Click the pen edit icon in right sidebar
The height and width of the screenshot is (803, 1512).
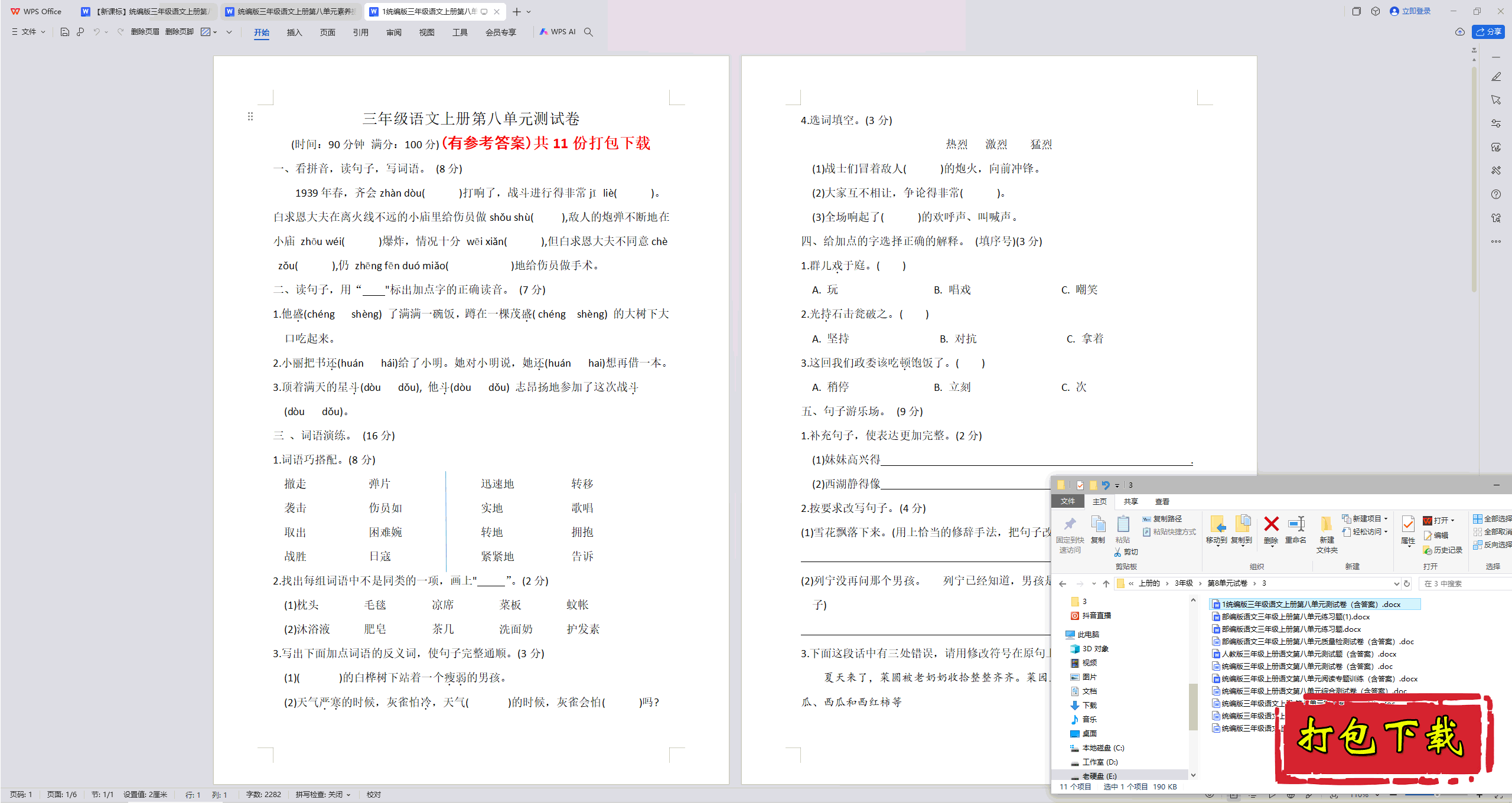[x=1496, y=77]
